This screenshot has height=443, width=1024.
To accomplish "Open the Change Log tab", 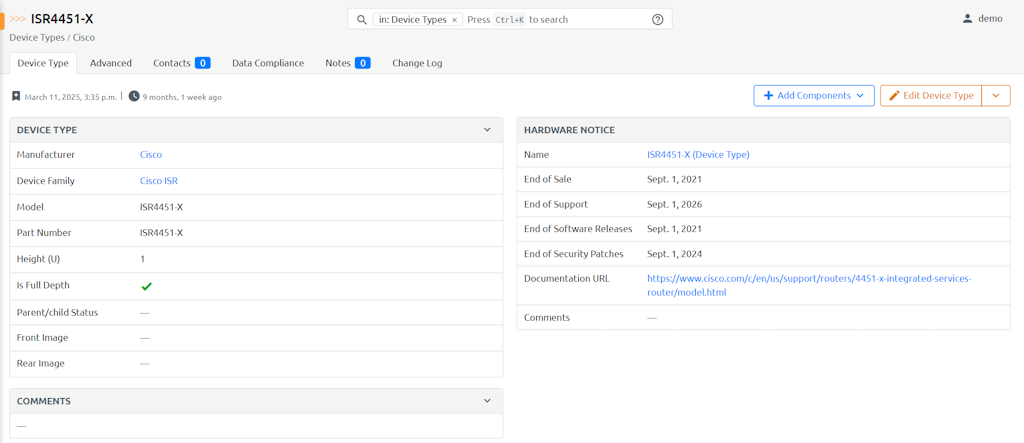I will [x=417, y=63].
